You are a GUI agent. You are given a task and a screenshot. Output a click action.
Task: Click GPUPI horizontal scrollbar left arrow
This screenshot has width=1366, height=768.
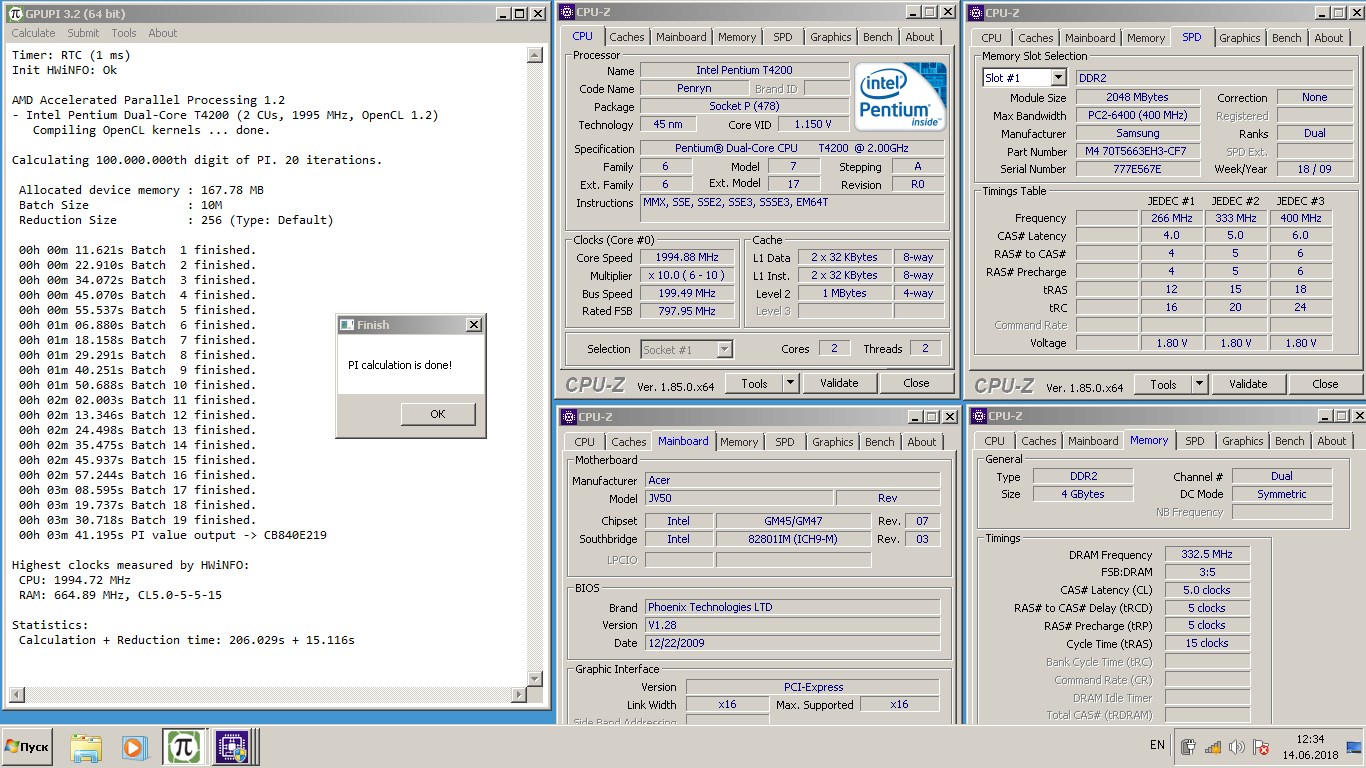click(16, 695)
